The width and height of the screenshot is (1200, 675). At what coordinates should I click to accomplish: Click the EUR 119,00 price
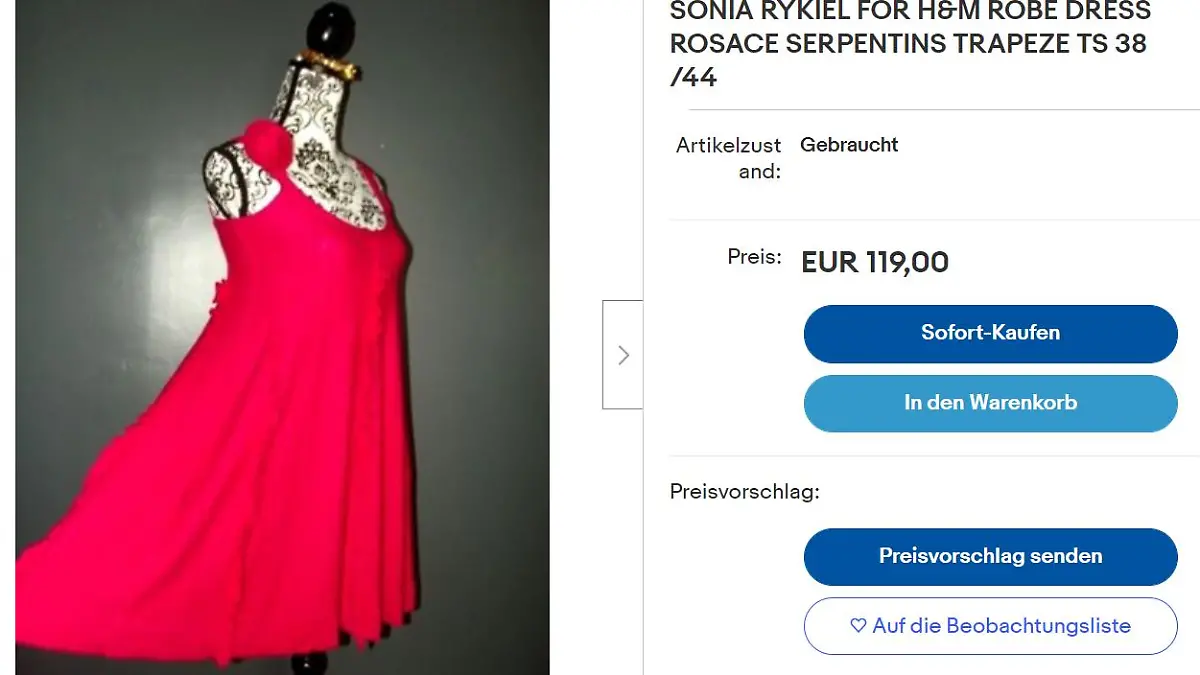[x=875, y=262]
